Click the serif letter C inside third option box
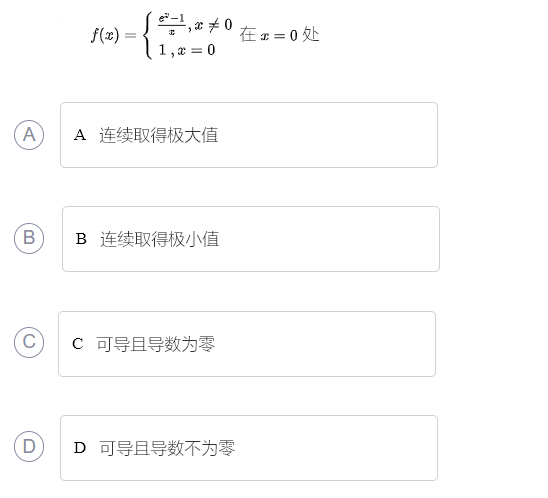The width and height of the screenshot is (548, 498). (78, 344)
